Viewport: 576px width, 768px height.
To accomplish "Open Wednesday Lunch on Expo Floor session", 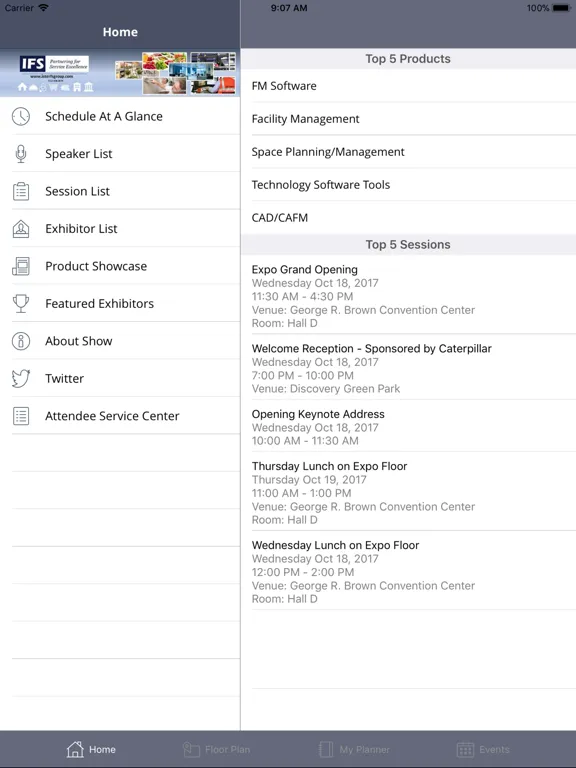I will pyautogui.click(x=408, y=571).
